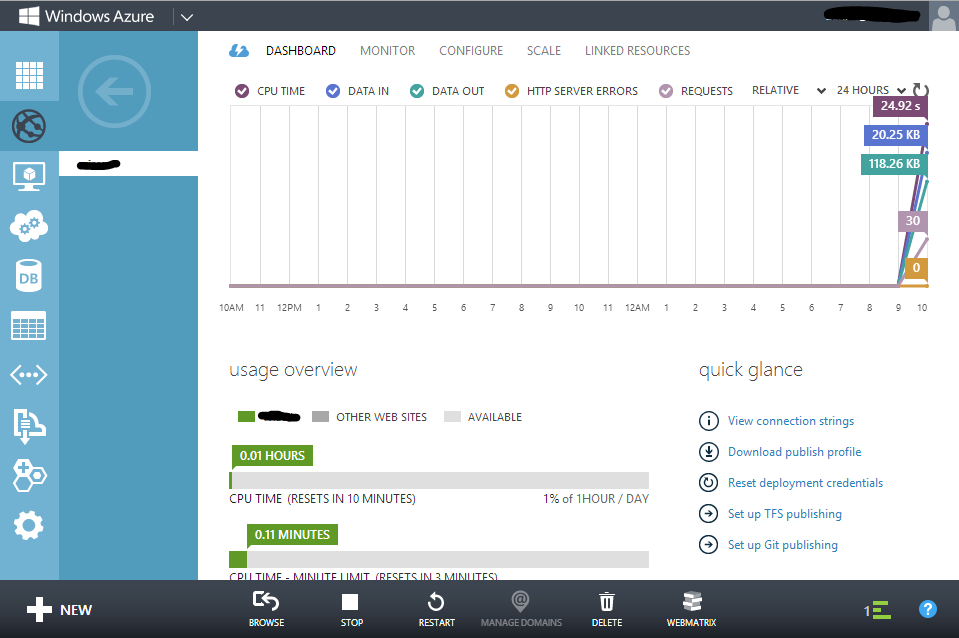Select the redacted site name in list
Viewport: 959px width, 638px height.
pyautogui.click(x=128, y=164)
